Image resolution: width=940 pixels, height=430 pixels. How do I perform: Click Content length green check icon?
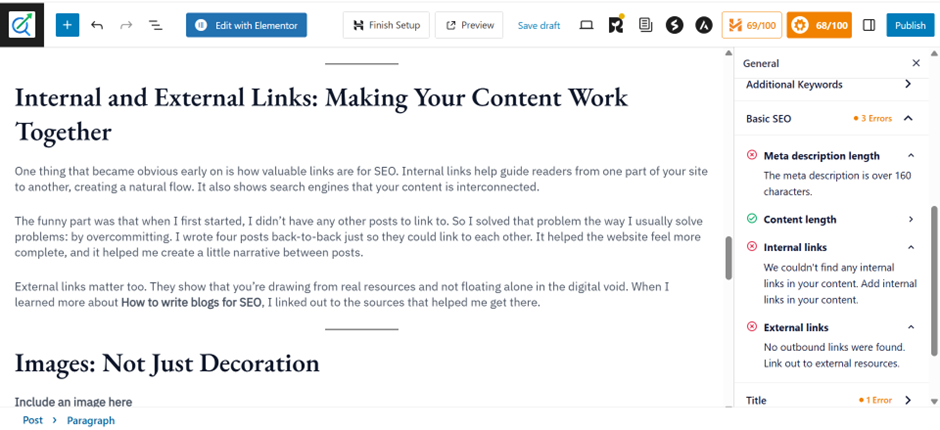tap(752, 219)
